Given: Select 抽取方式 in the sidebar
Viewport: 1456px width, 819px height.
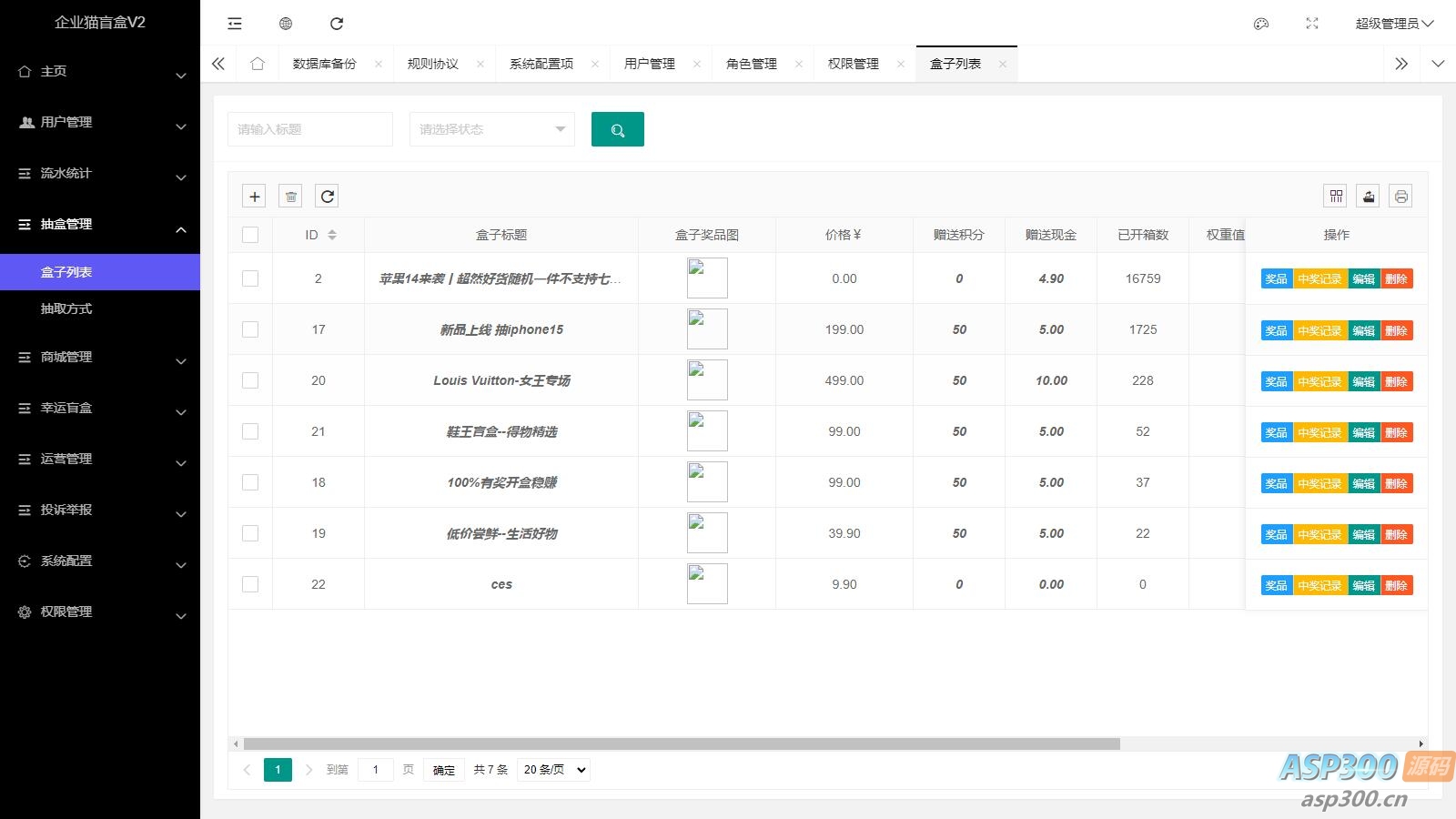Looking at the screenshot, I should (x=66, y=308).
